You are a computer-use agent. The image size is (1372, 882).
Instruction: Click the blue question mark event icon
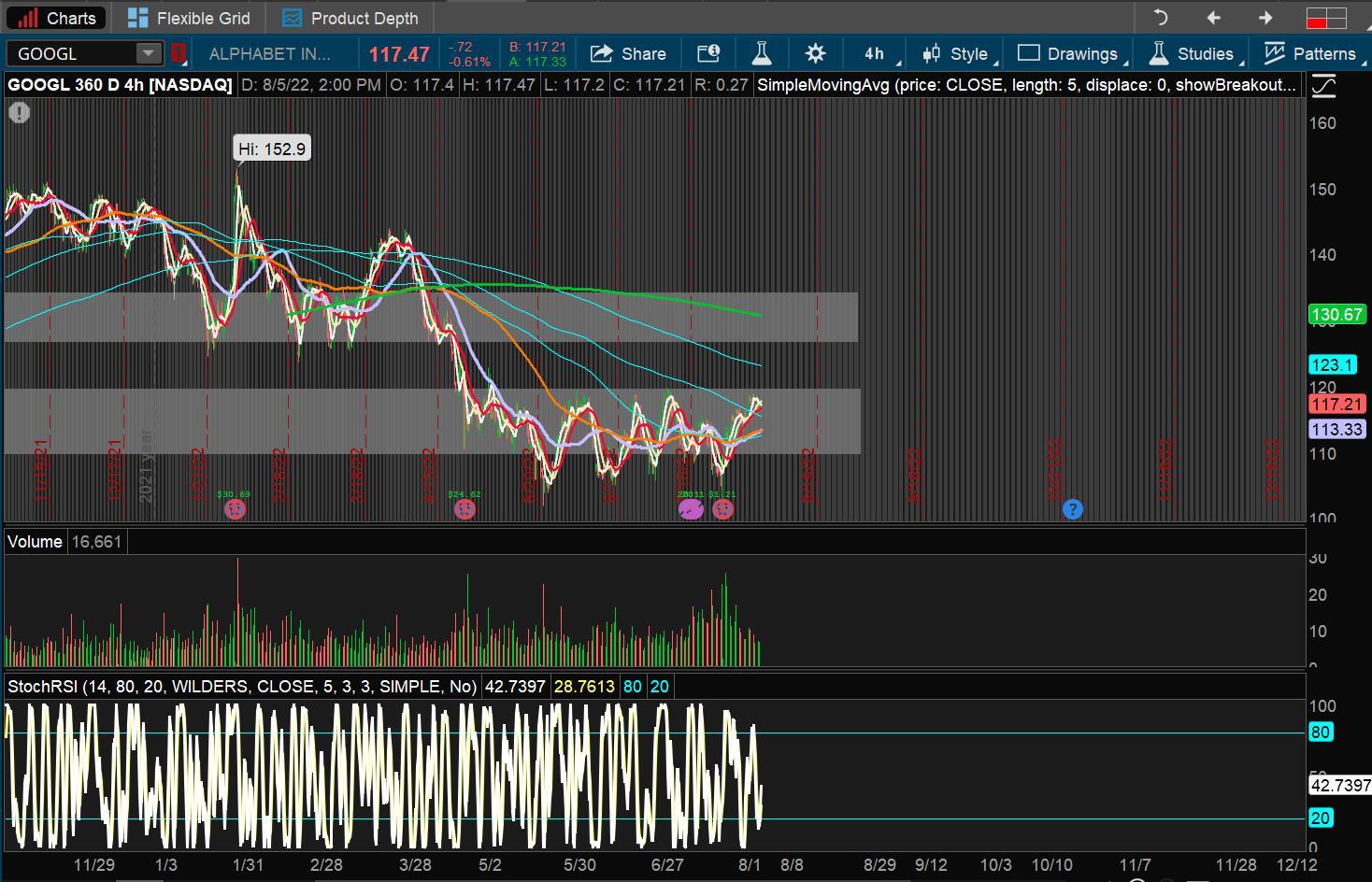pos(1073,509)
